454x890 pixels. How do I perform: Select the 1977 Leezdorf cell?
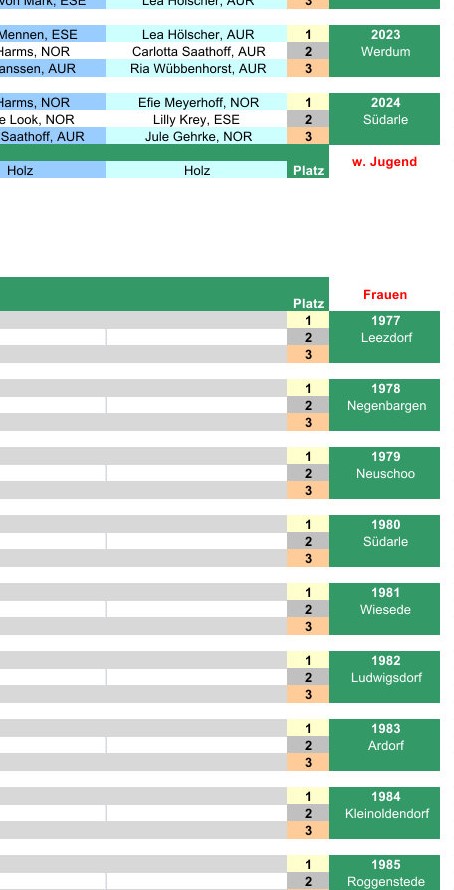pyautogui.click(x=385, y=337)
